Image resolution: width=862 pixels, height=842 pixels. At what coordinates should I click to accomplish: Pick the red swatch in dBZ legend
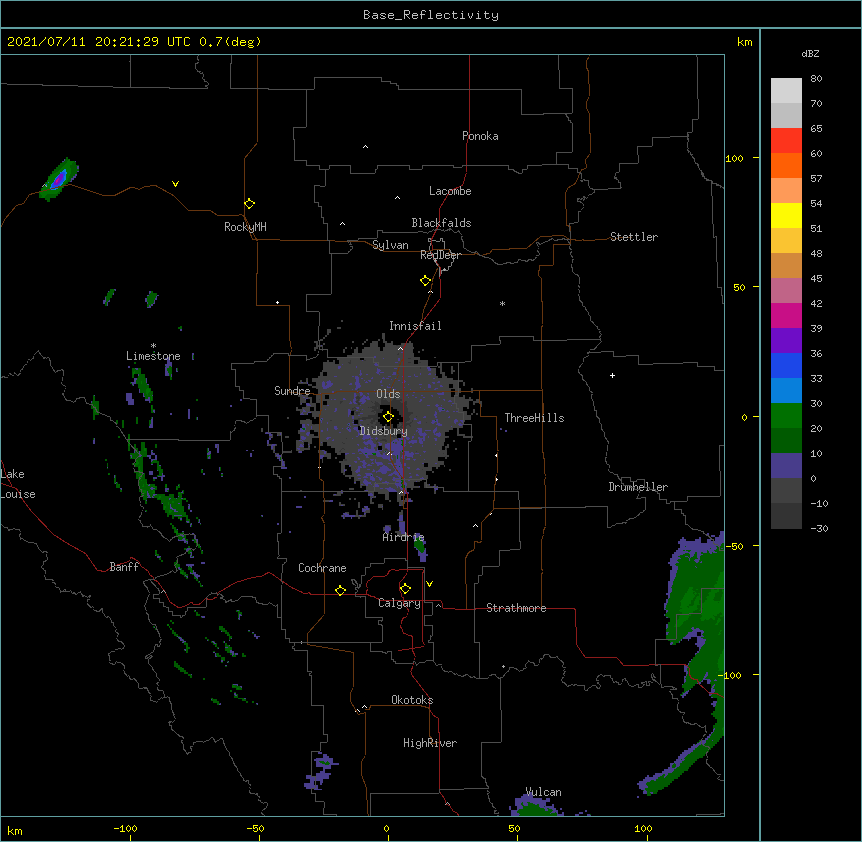click(786, 140)
